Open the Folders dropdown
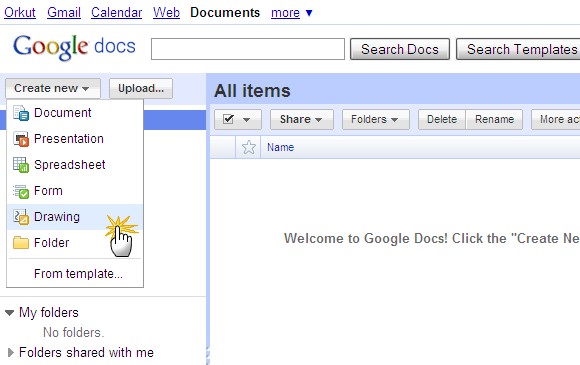This screenshot has width=580, height=365. (375, 119)
